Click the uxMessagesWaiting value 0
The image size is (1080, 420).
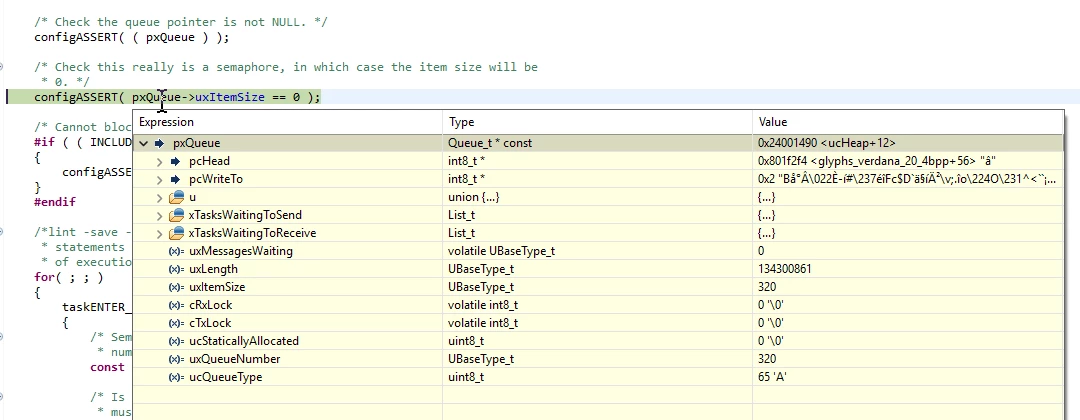pyautogui.click(x=760, y=251)
